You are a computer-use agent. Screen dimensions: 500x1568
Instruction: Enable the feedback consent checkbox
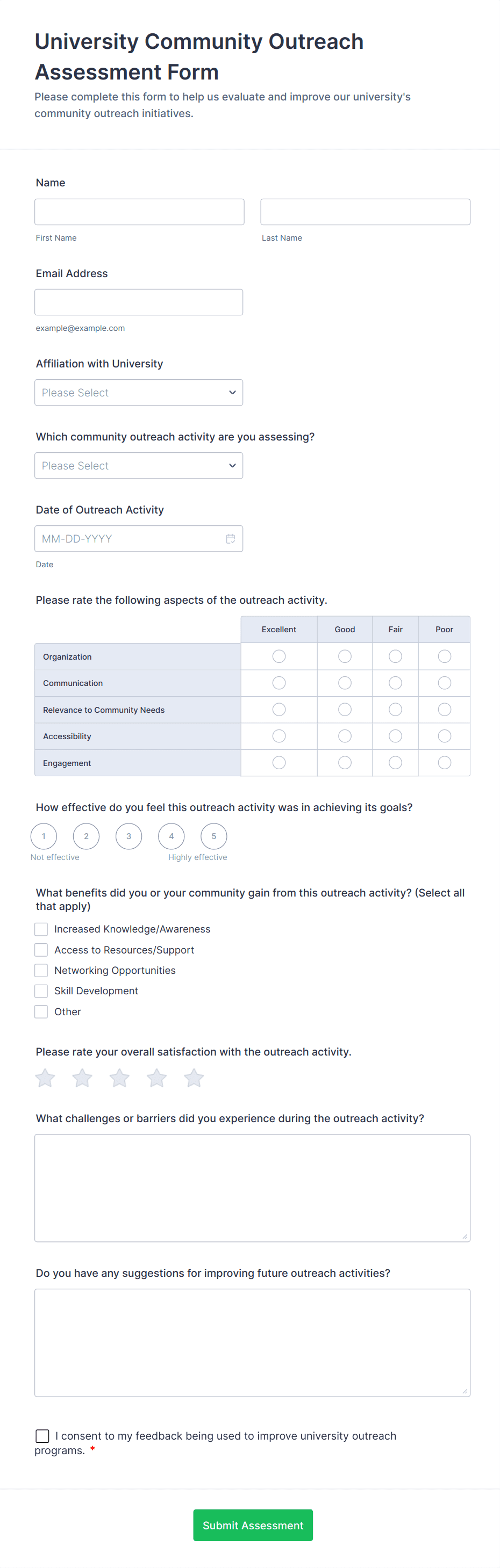42,1436
